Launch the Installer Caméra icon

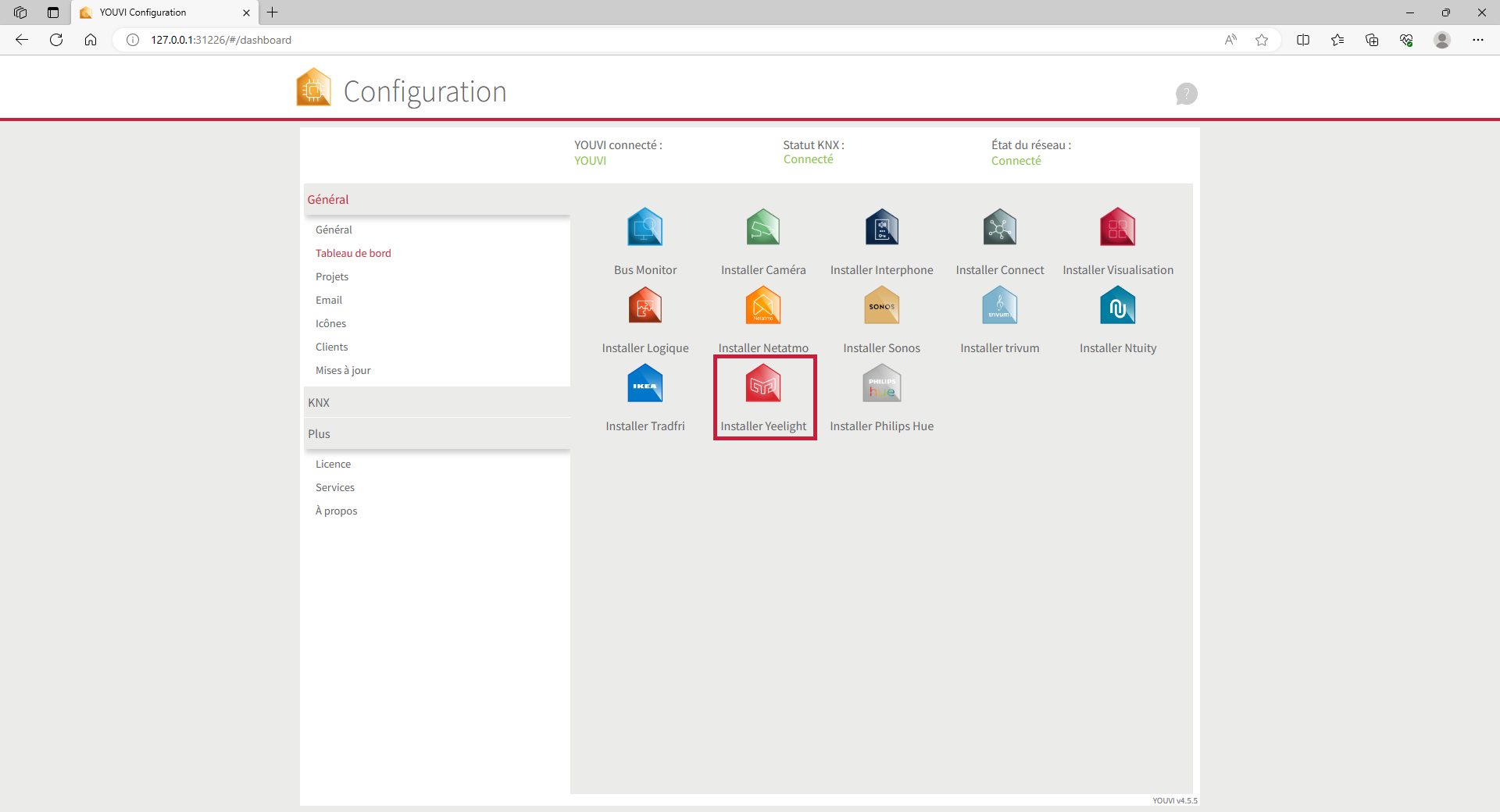point(763,227)
